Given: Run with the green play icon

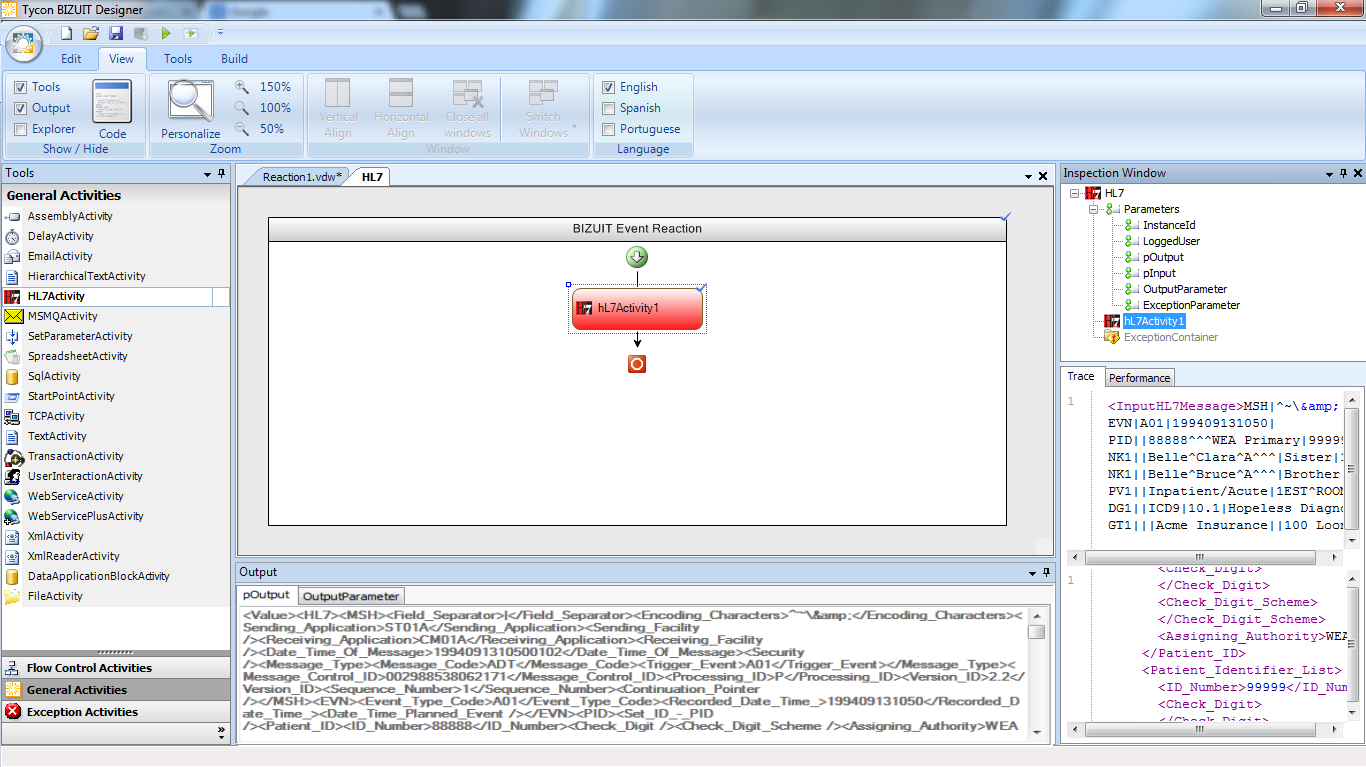Looking at the screenshot, I should coord(166,33).
